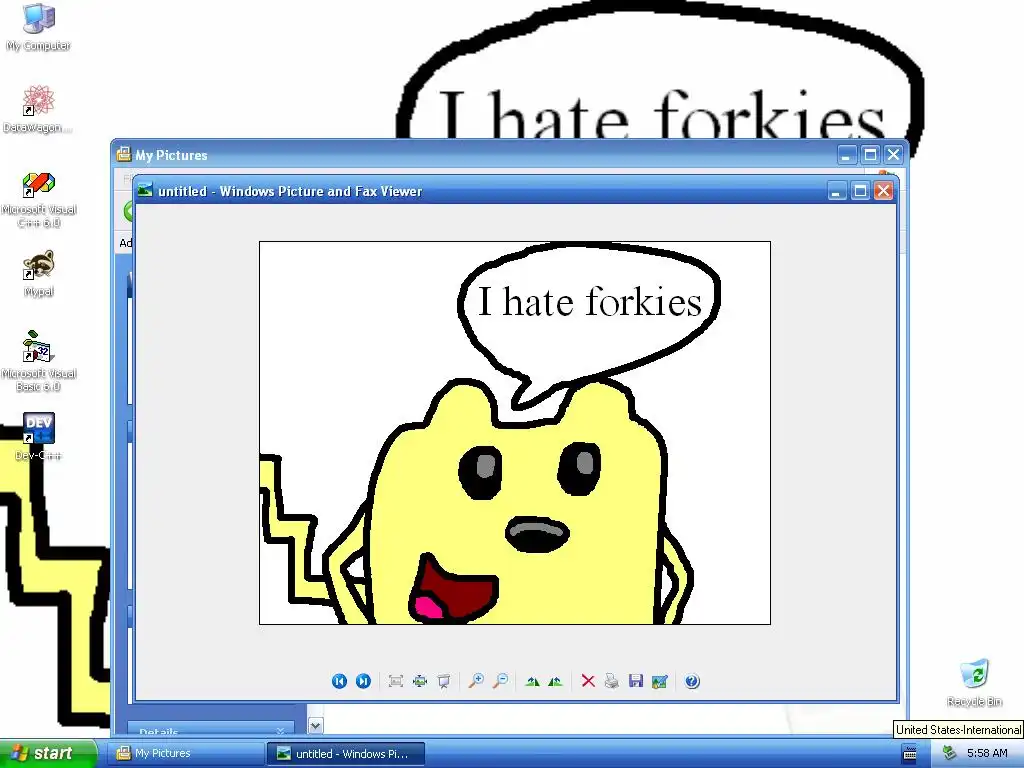The image size is (1024, 768).
Task: Close the My Pictures window
Action: (893, 155)
